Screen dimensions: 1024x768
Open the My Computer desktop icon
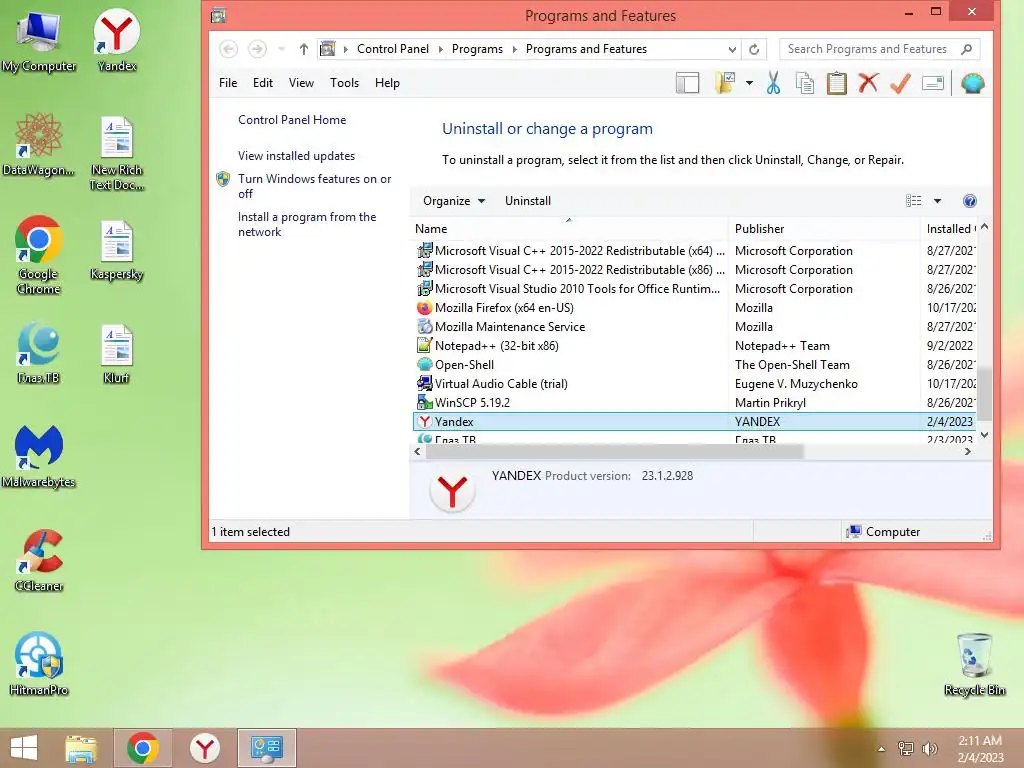39,40
